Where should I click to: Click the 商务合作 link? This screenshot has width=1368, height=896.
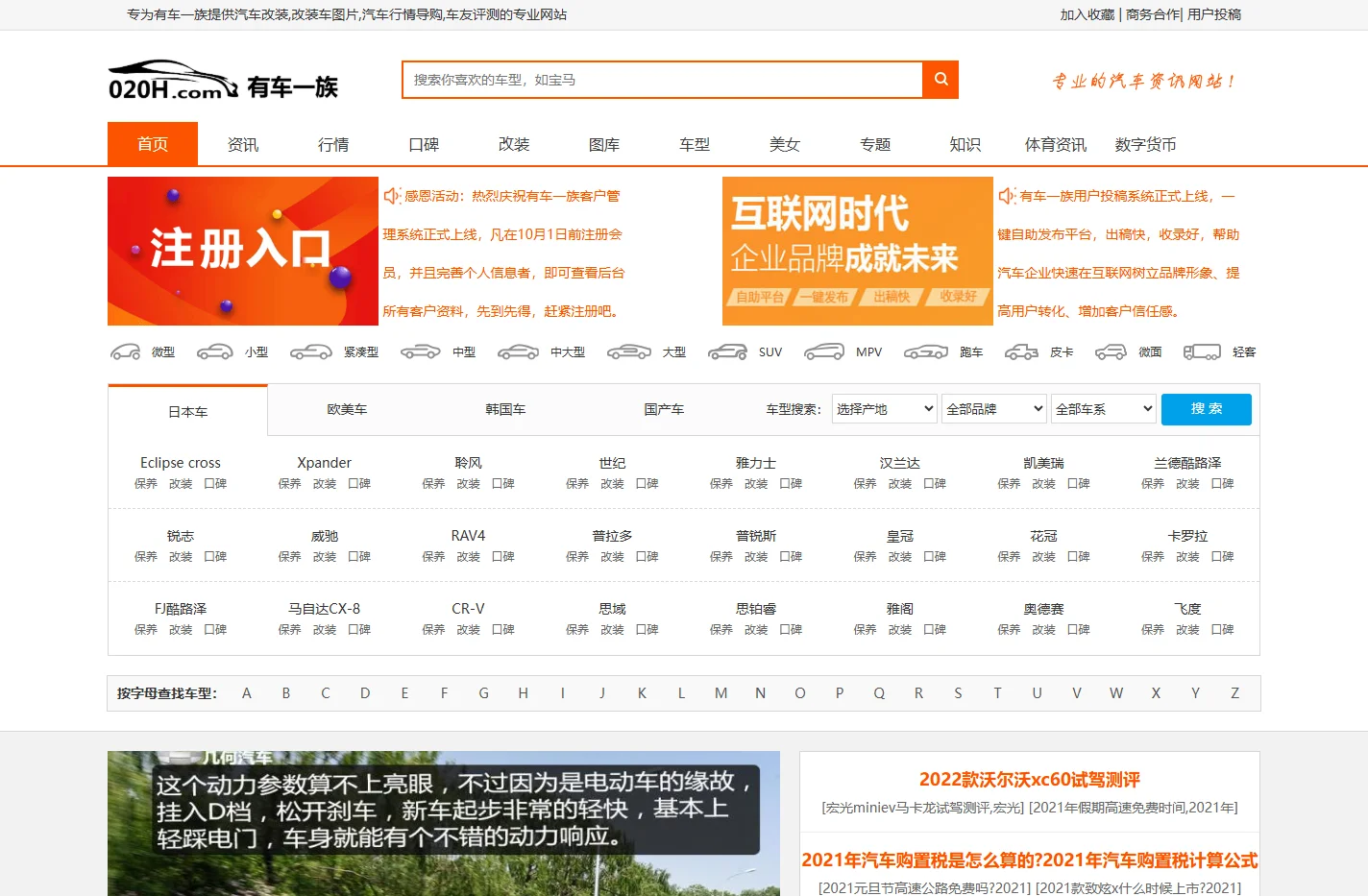pos(1153,14)
